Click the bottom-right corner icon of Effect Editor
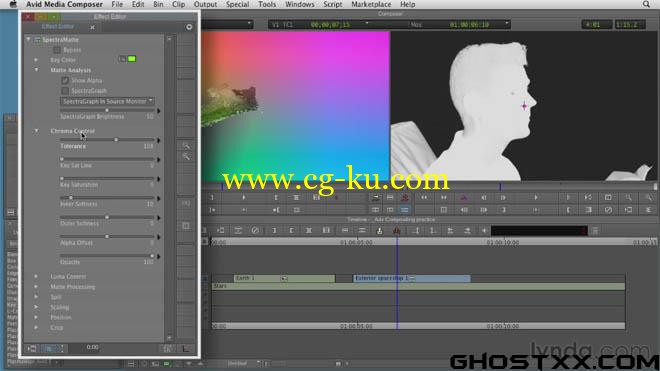 (185, 348)
